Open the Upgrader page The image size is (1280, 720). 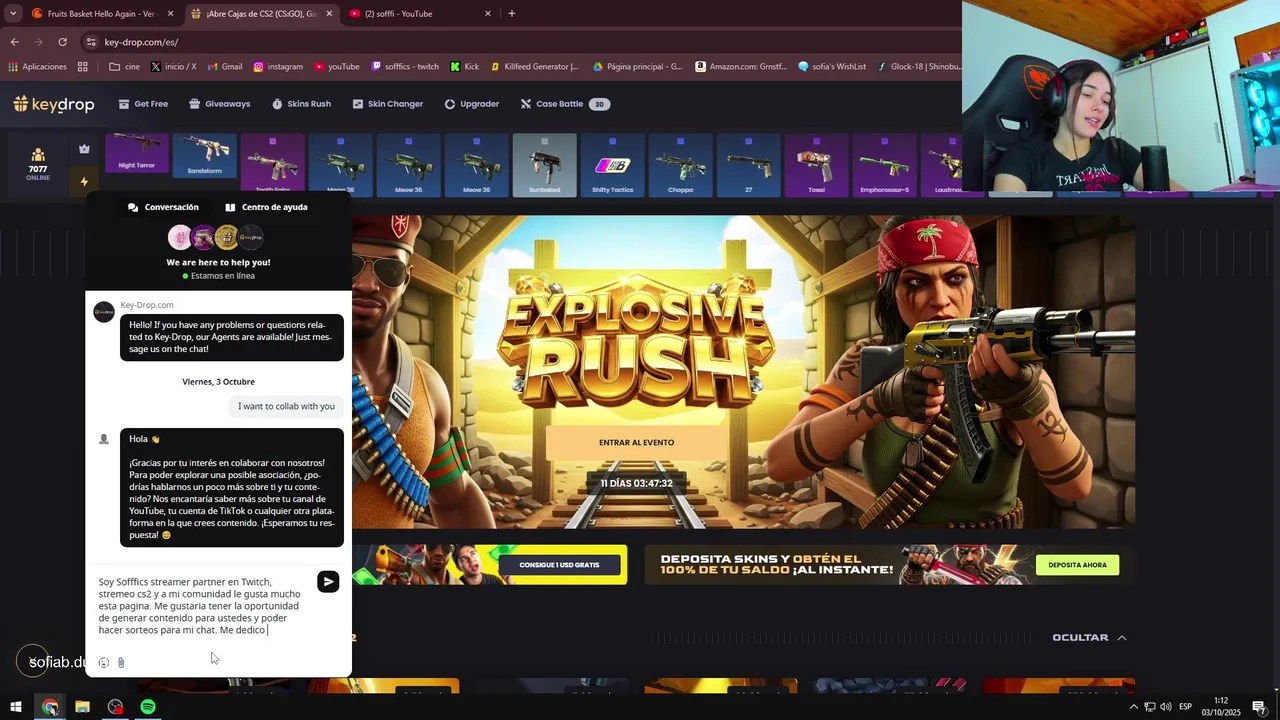pyautogui.click(x=472, y=104)
